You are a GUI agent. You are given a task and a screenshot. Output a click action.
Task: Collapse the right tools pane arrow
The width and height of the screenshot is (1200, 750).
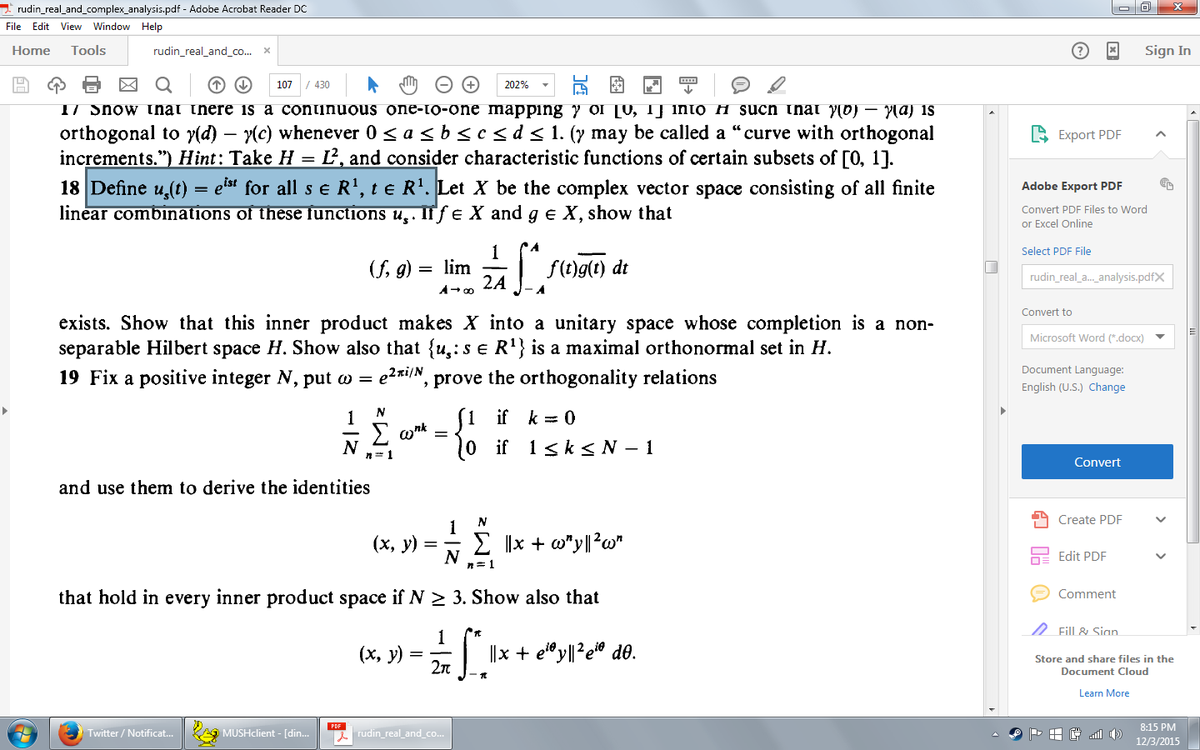[1001, 411]
